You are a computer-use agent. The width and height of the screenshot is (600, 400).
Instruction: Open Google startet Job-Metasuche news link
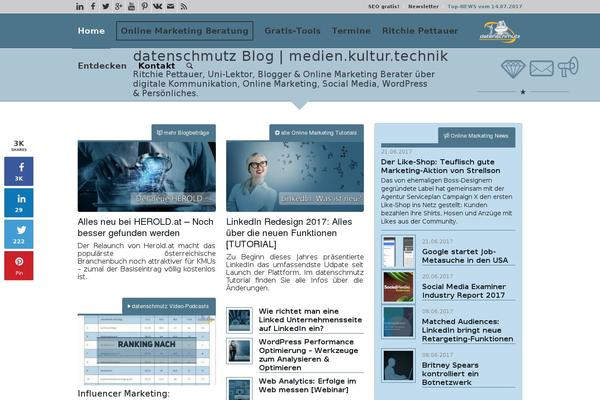[x=465, y=256]
